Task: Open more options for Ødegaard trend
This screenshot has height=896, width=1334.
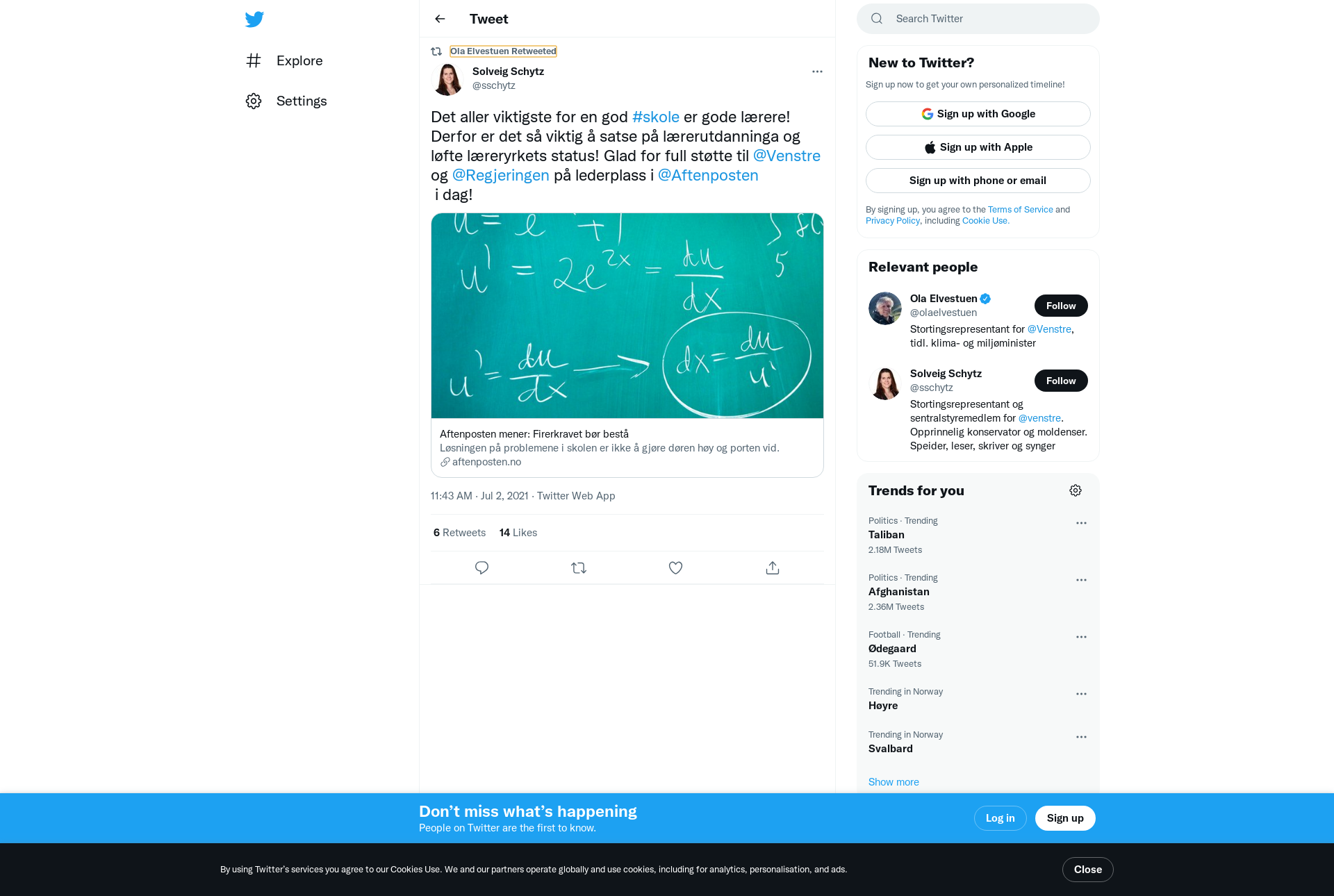Action: (1081, 637)
